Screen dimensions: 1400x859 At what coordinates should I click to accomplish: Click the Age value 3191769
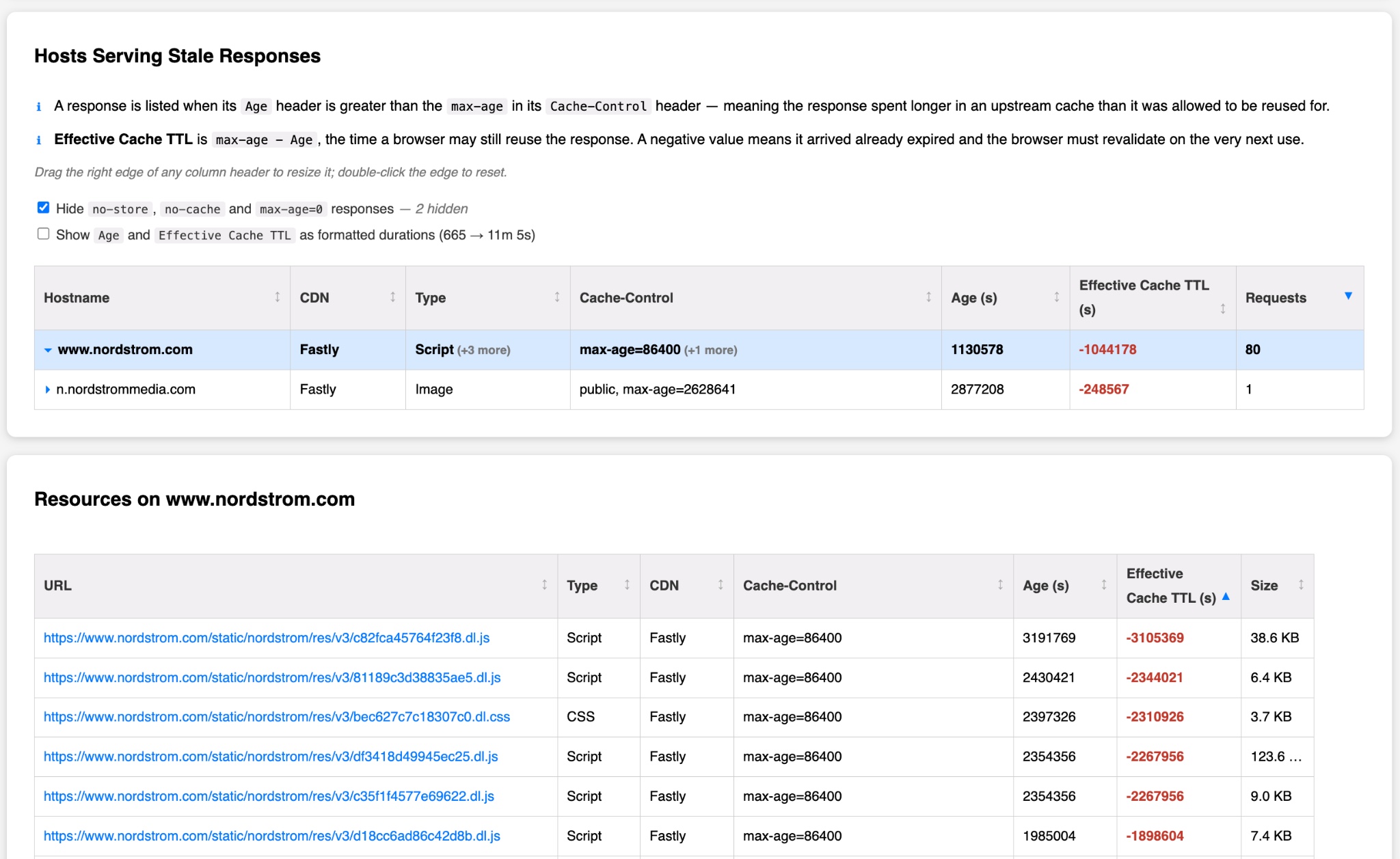click(x=1049, y=638)
